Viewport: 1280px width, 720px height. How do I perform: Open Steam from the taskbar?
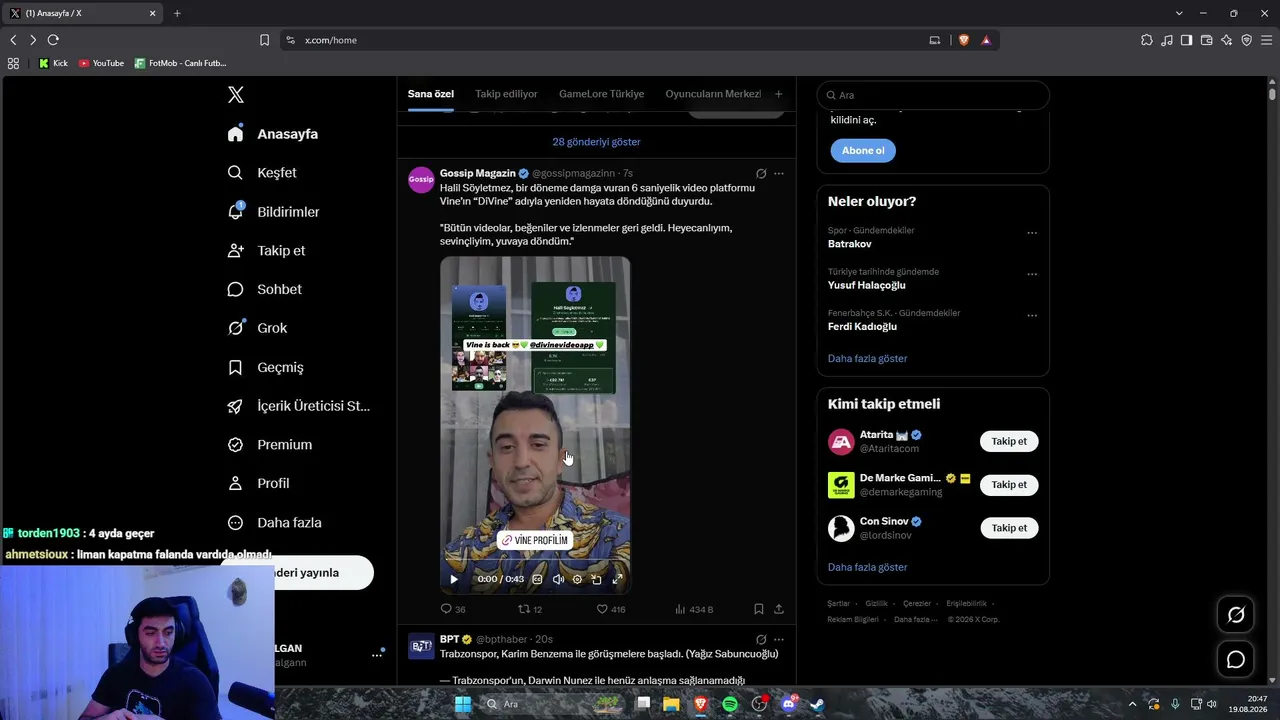[x=817, y=704]
